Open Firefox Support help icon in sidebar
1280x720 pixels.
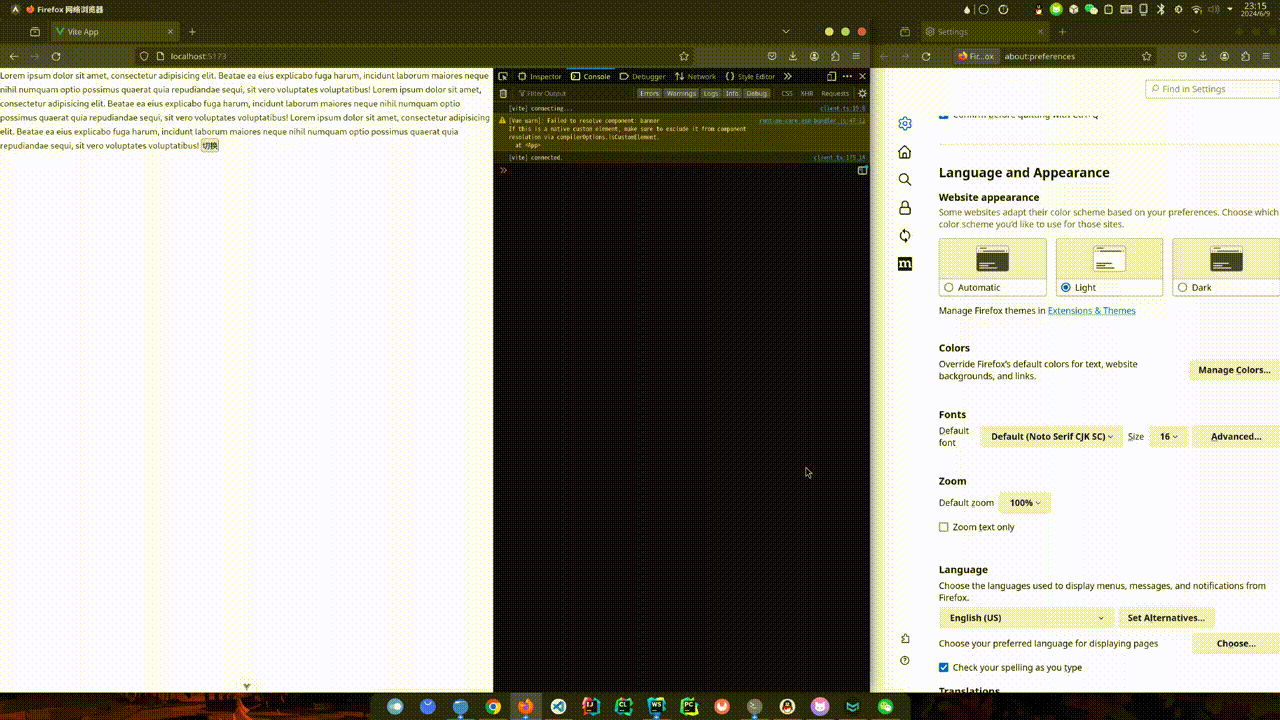click(905, 660)
